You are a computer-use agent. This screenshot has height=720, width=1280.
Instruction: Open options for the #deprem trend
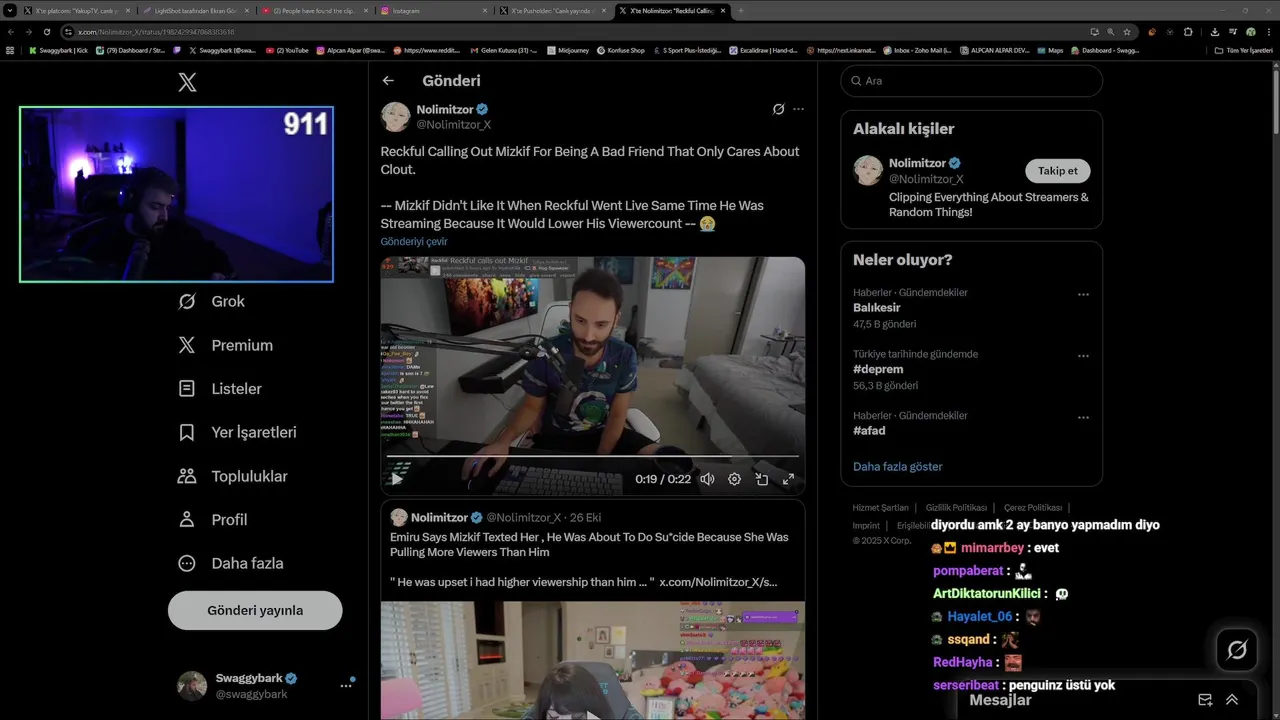1083,355
